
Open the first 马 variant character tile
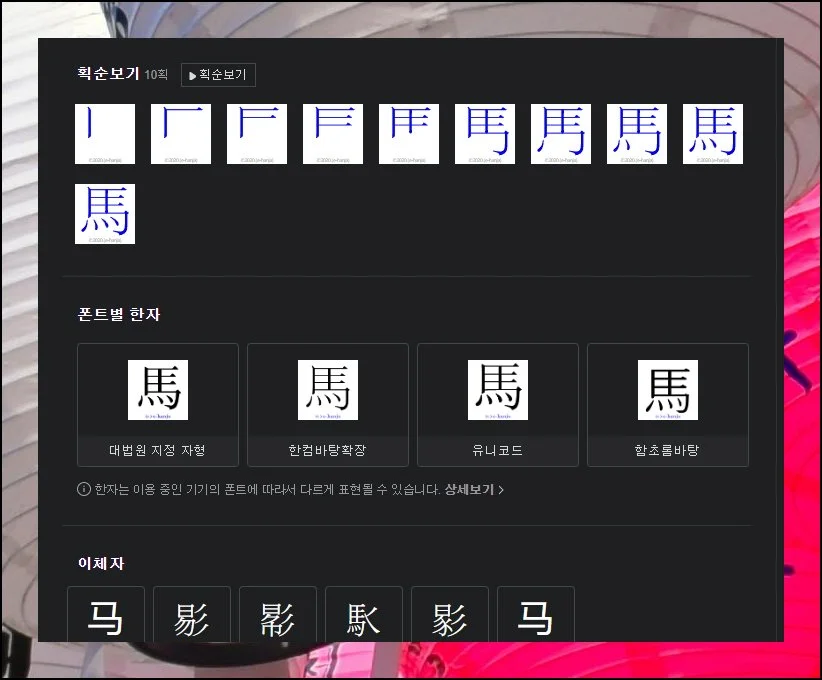click(106, 617)
